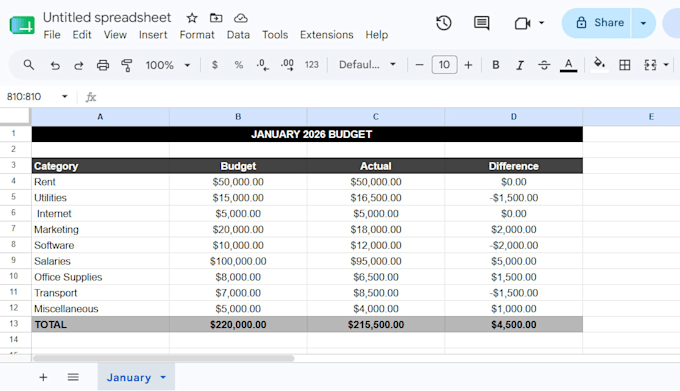
Task: Decrease decimal places
Action: 263,65
